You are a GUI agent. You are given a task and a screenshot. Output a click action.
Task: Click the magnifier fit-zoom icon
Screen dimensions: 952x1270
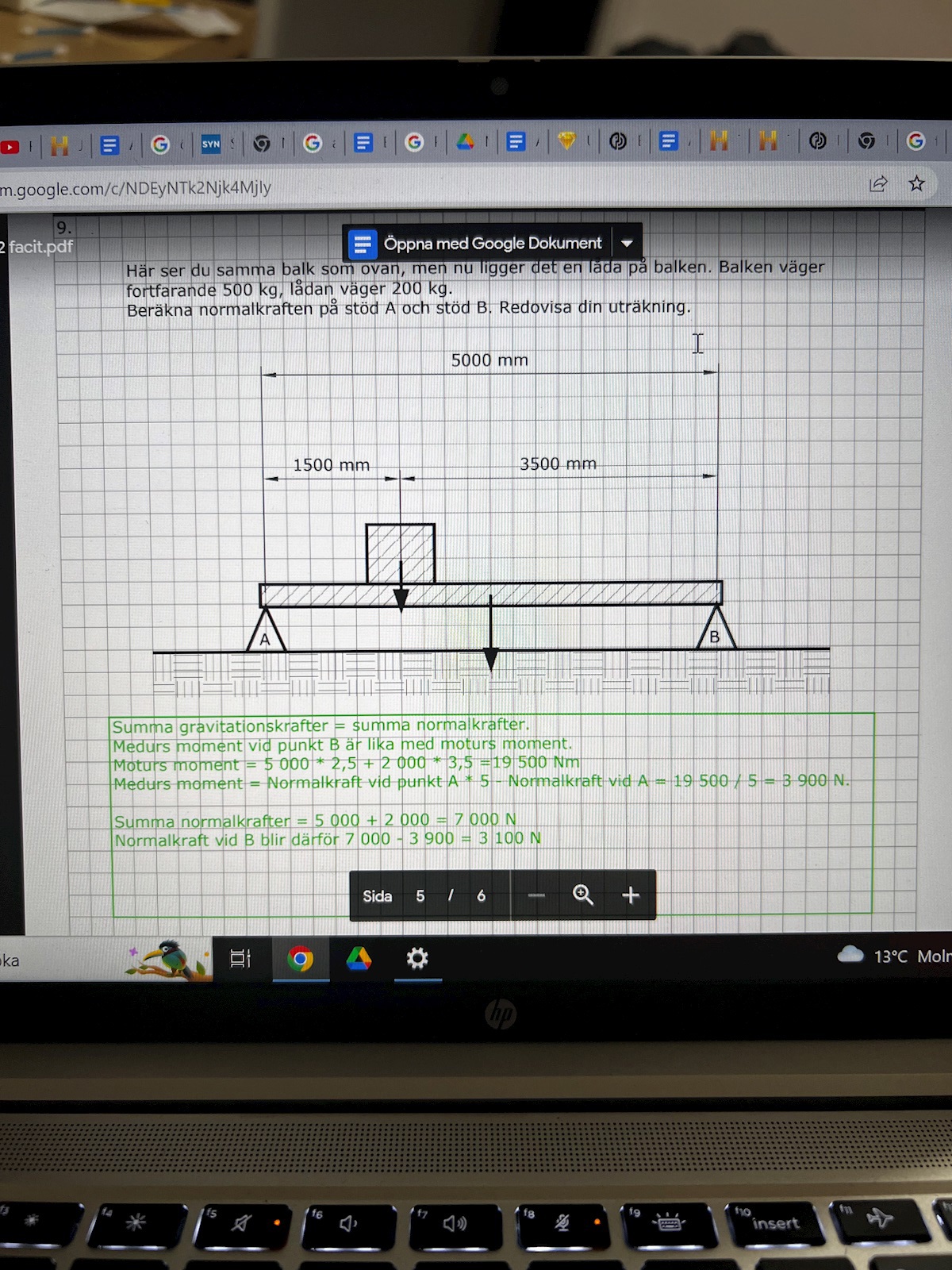pos(583,895)
